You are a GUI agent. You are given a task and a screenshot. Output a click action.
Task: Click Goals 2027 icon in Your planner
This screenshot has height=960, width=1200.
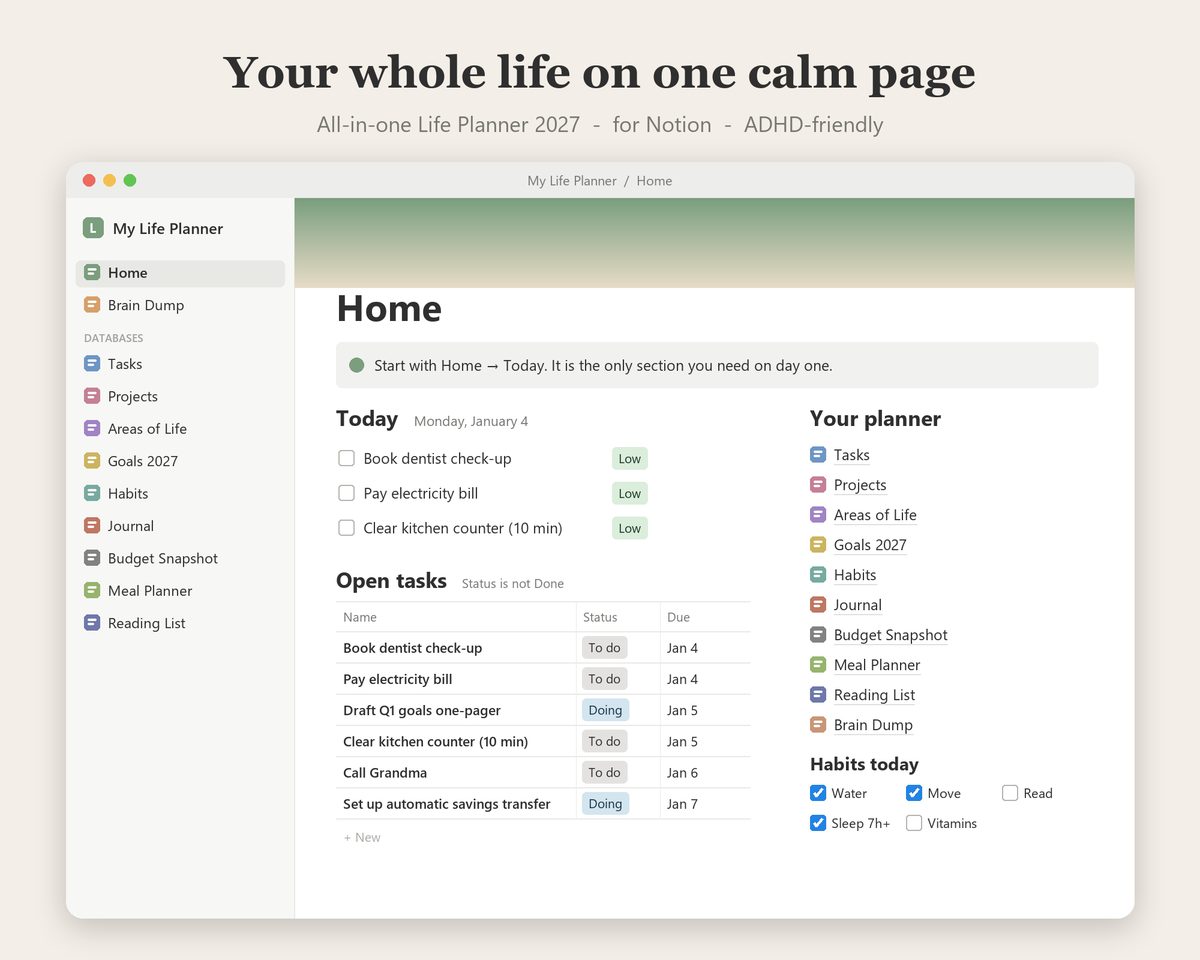818,545
